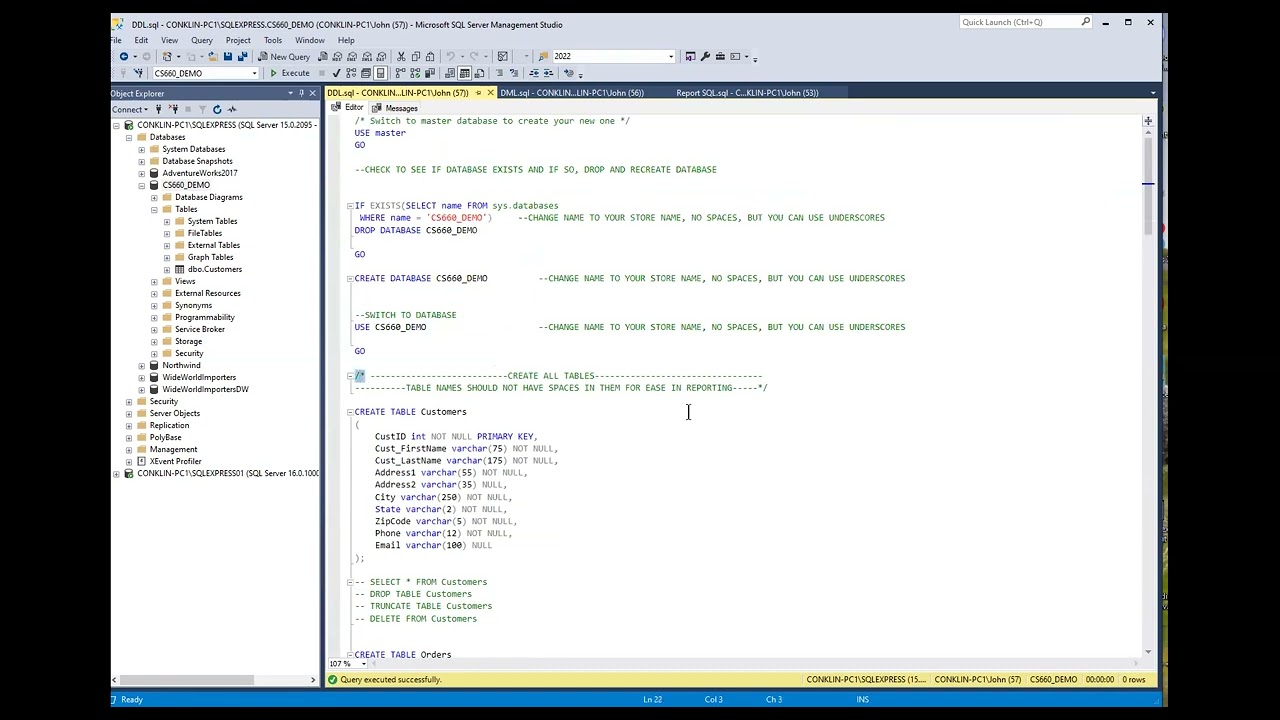Click the Parse checkmark icon
The height and width of the screenshot is (720, 1280).
coord(336,73)
